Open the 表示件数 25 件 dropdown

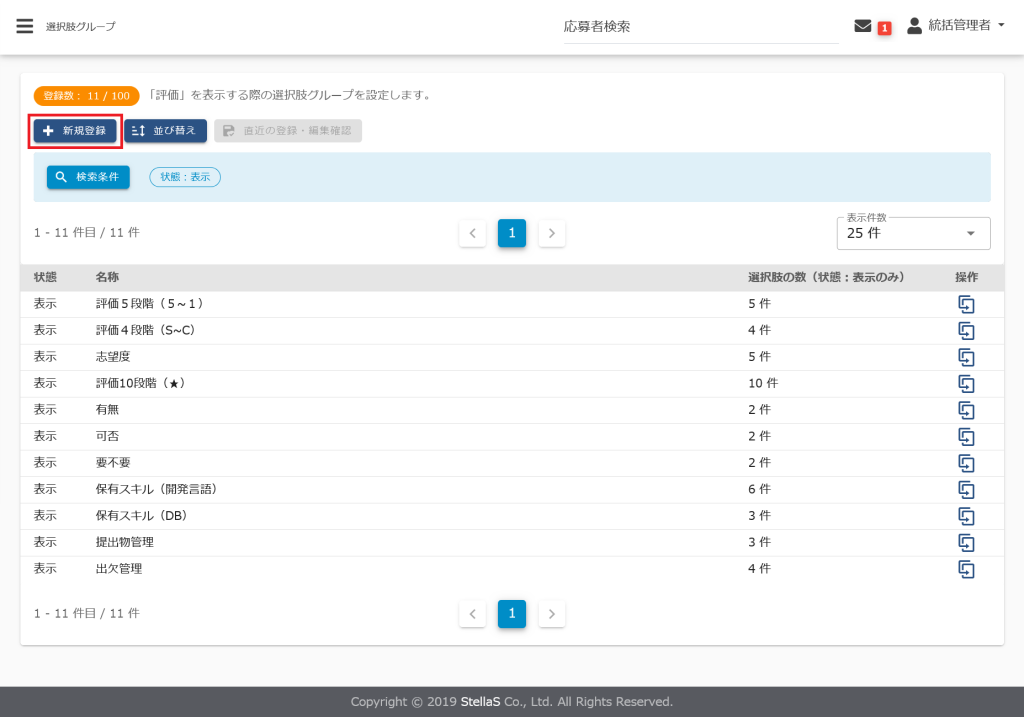click(913, 233)
